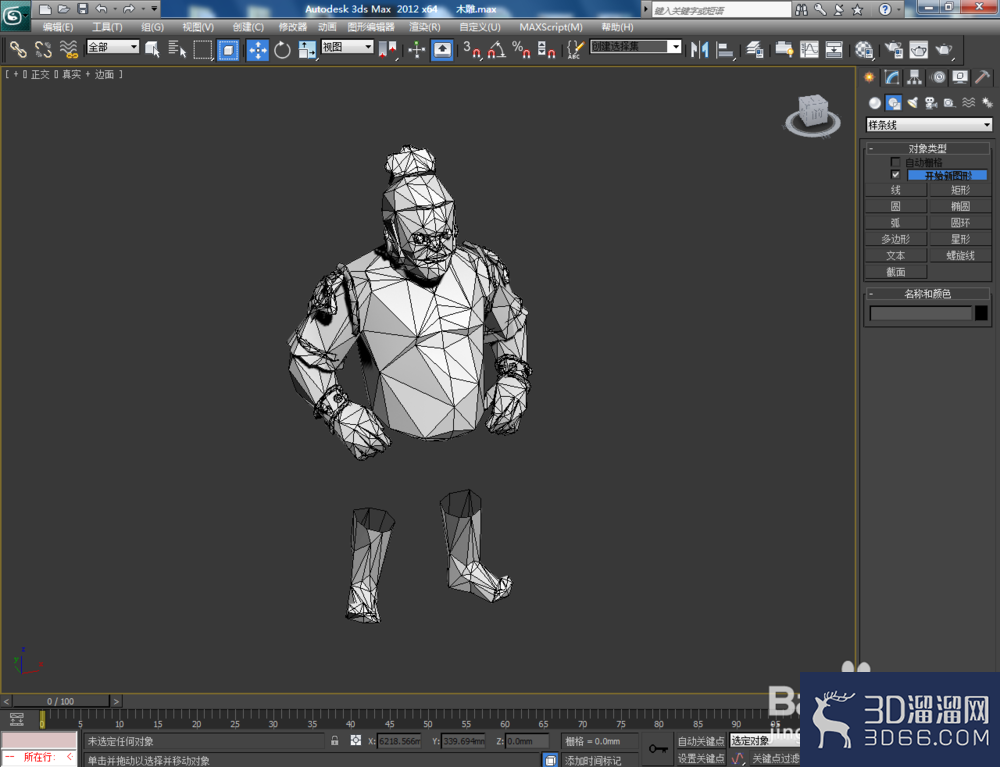The height and width of the screenshot is (767, 1000).
Task: Switch to the Hierarchy command panel tab
Action: (915, 78)
